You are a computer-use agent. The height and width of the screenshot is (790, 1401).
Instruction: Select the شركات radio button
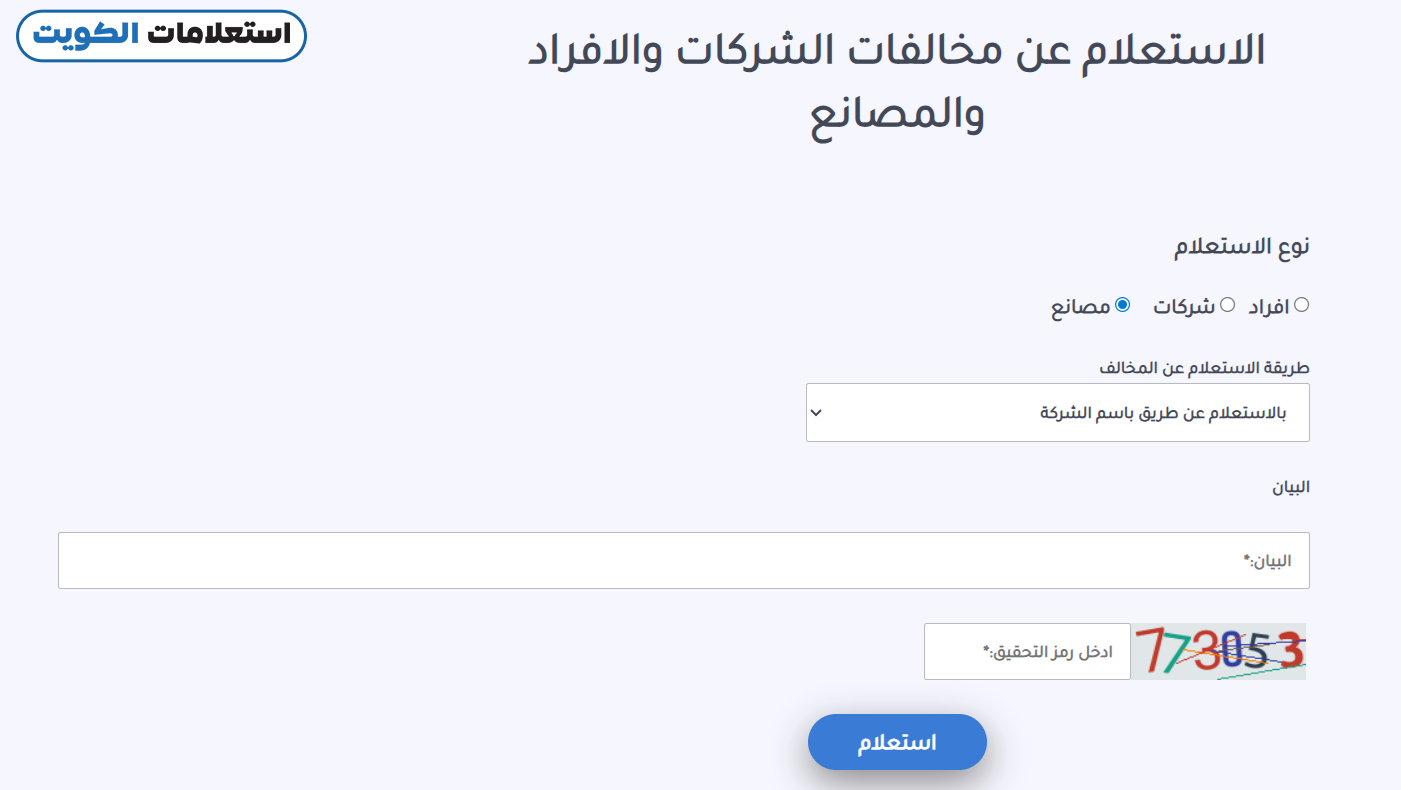point(1227,305)
